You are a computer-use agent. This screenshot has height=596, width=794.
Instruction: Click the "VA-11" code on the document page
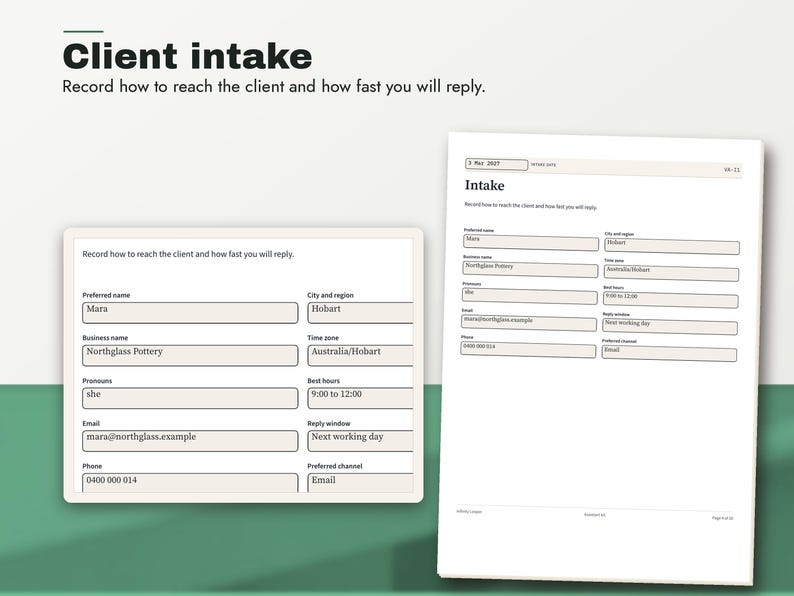click(732, 170)
